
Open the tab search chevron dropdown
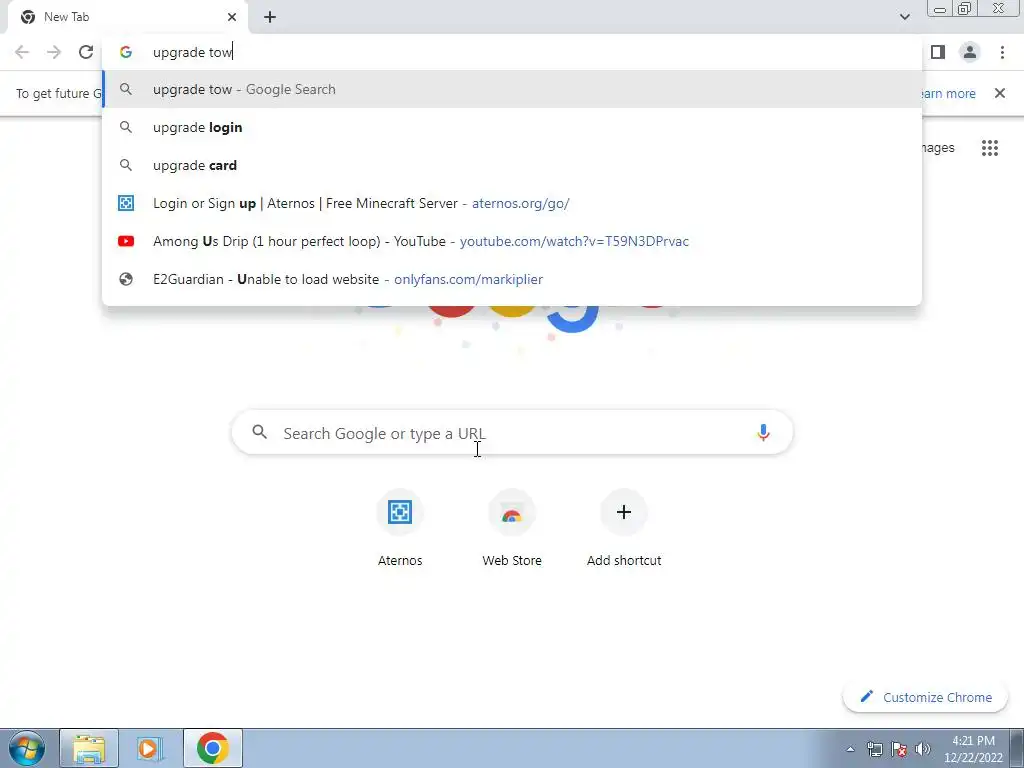pos(904,17)
